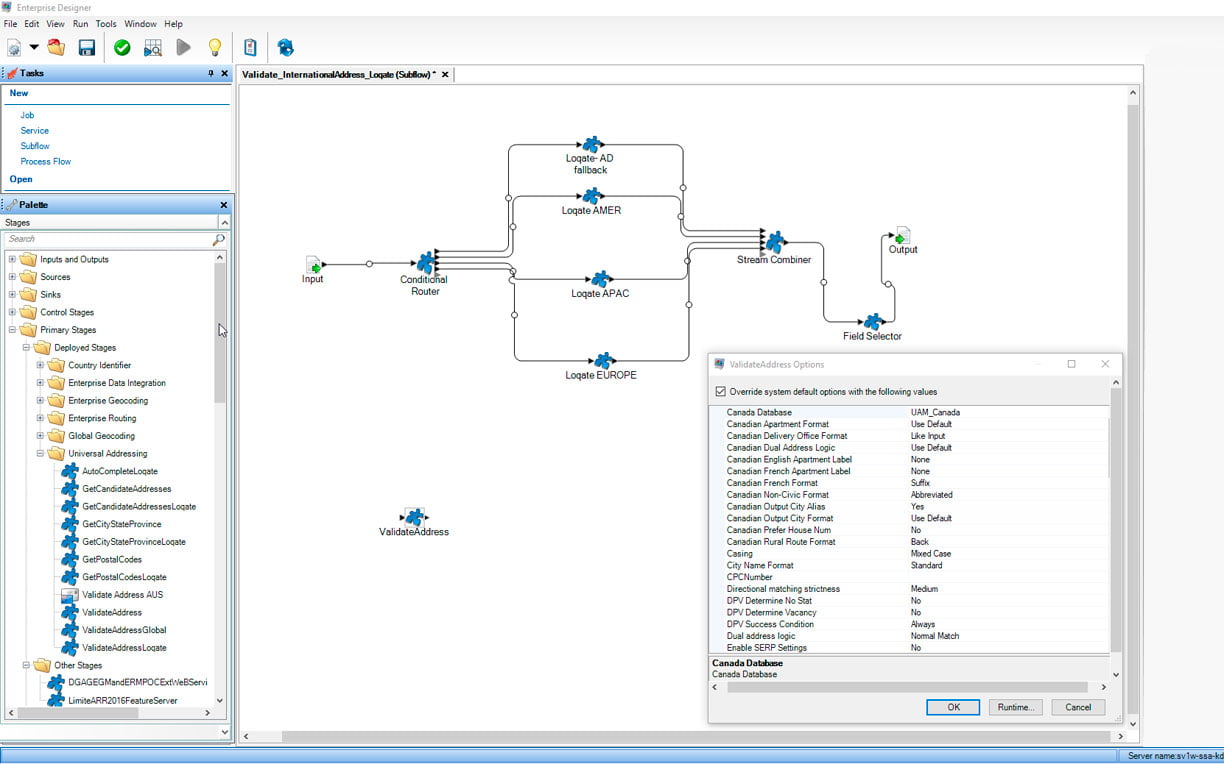Run the flow with the play icon
This screenshot has height=764, width=1224.
click(x=183, y=47)
